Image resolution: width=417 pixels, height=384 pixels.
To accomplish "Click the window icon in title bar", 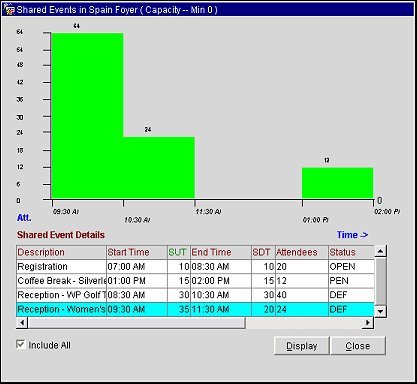I will click(9, 9).
